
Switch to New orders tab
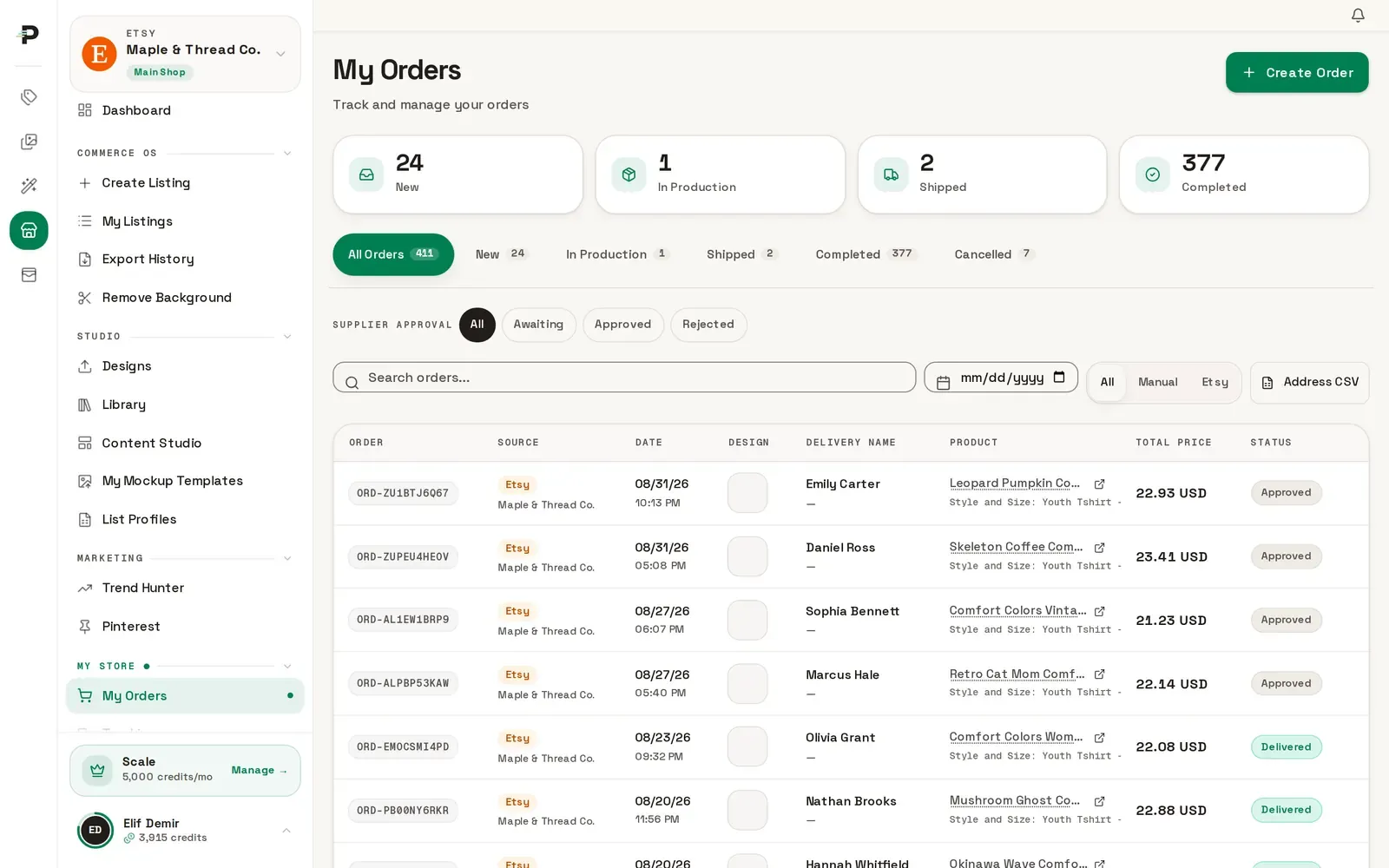coord(501,254)
